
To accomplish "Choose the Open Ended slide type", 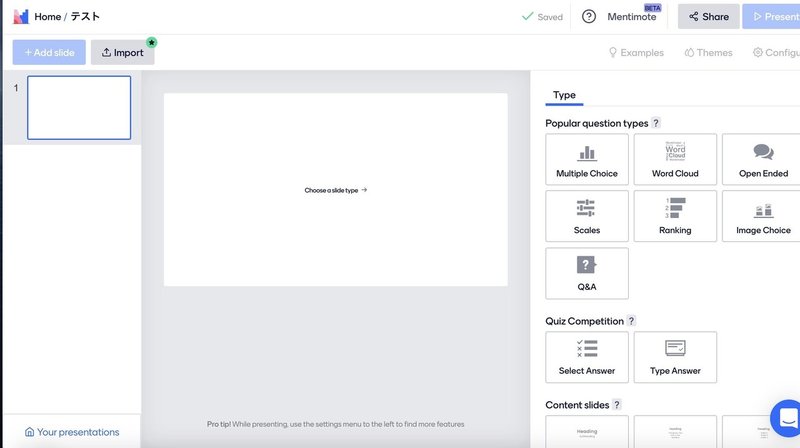I will (763, 160).
